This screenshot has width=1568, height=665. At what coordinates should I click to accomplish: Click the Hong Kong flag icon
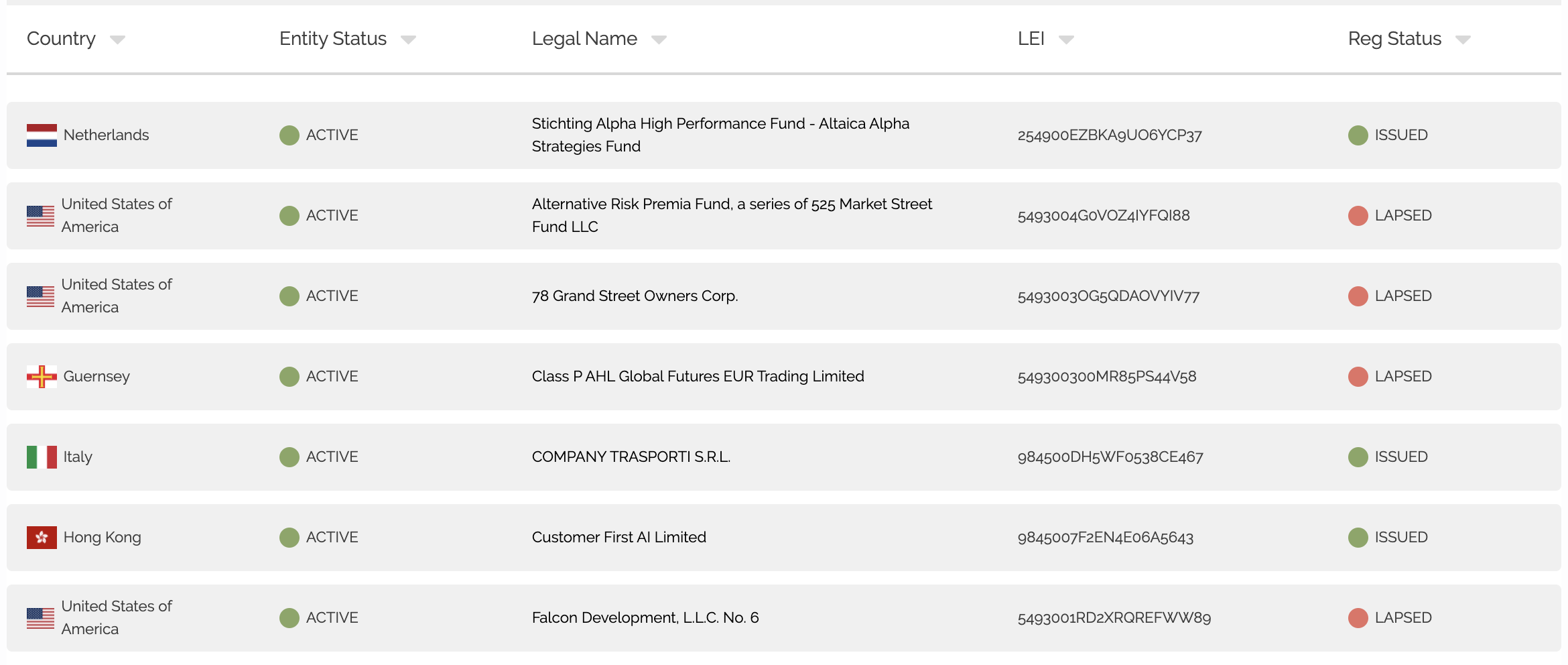coord(42,538)
